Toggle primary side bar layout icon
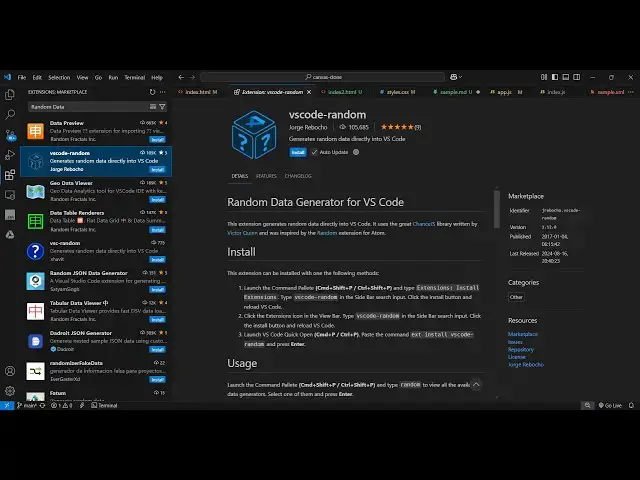 tap(555, 77)
